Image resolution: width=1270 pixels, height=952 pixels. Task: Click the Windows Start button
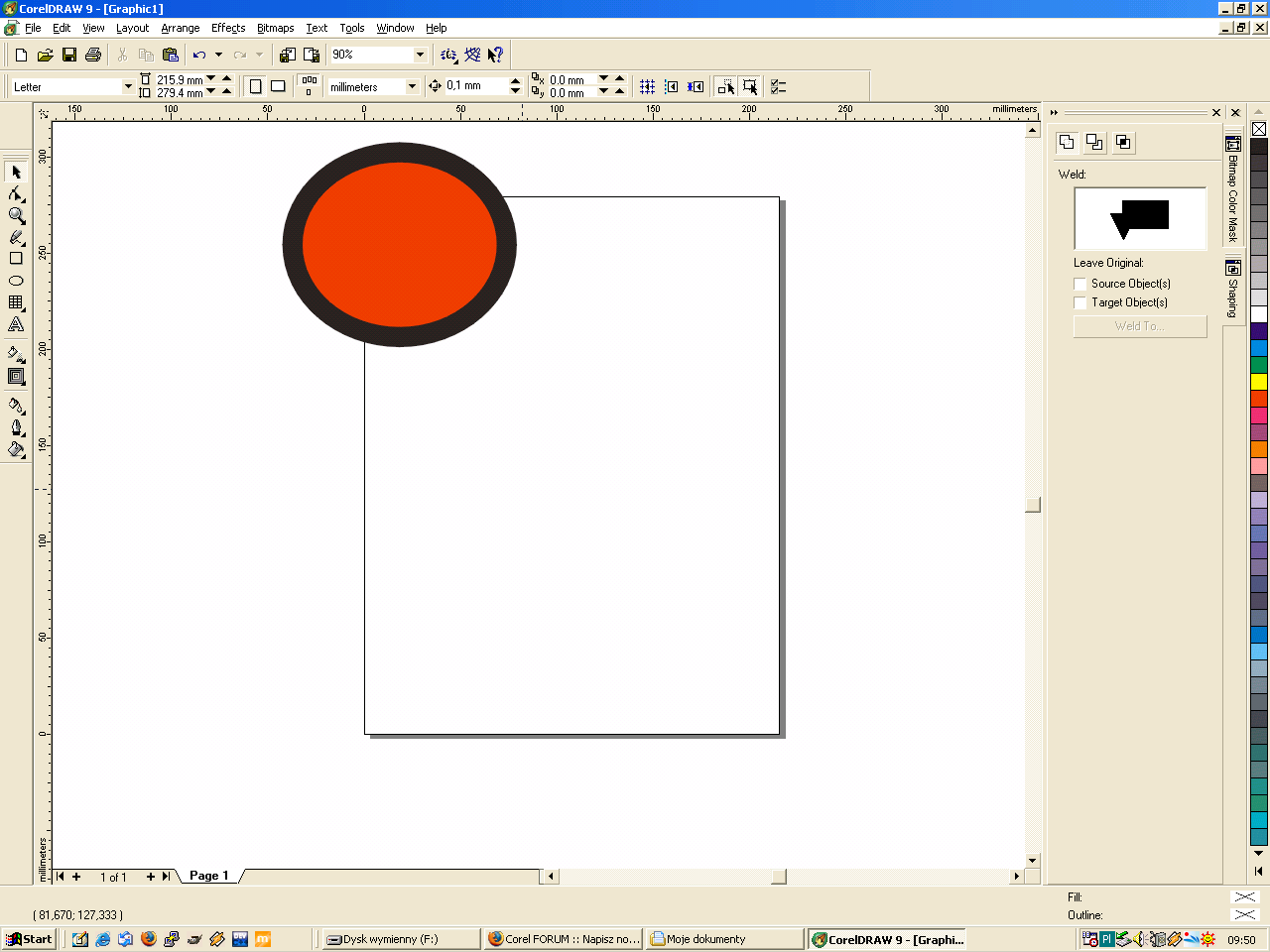coord(29,939)
